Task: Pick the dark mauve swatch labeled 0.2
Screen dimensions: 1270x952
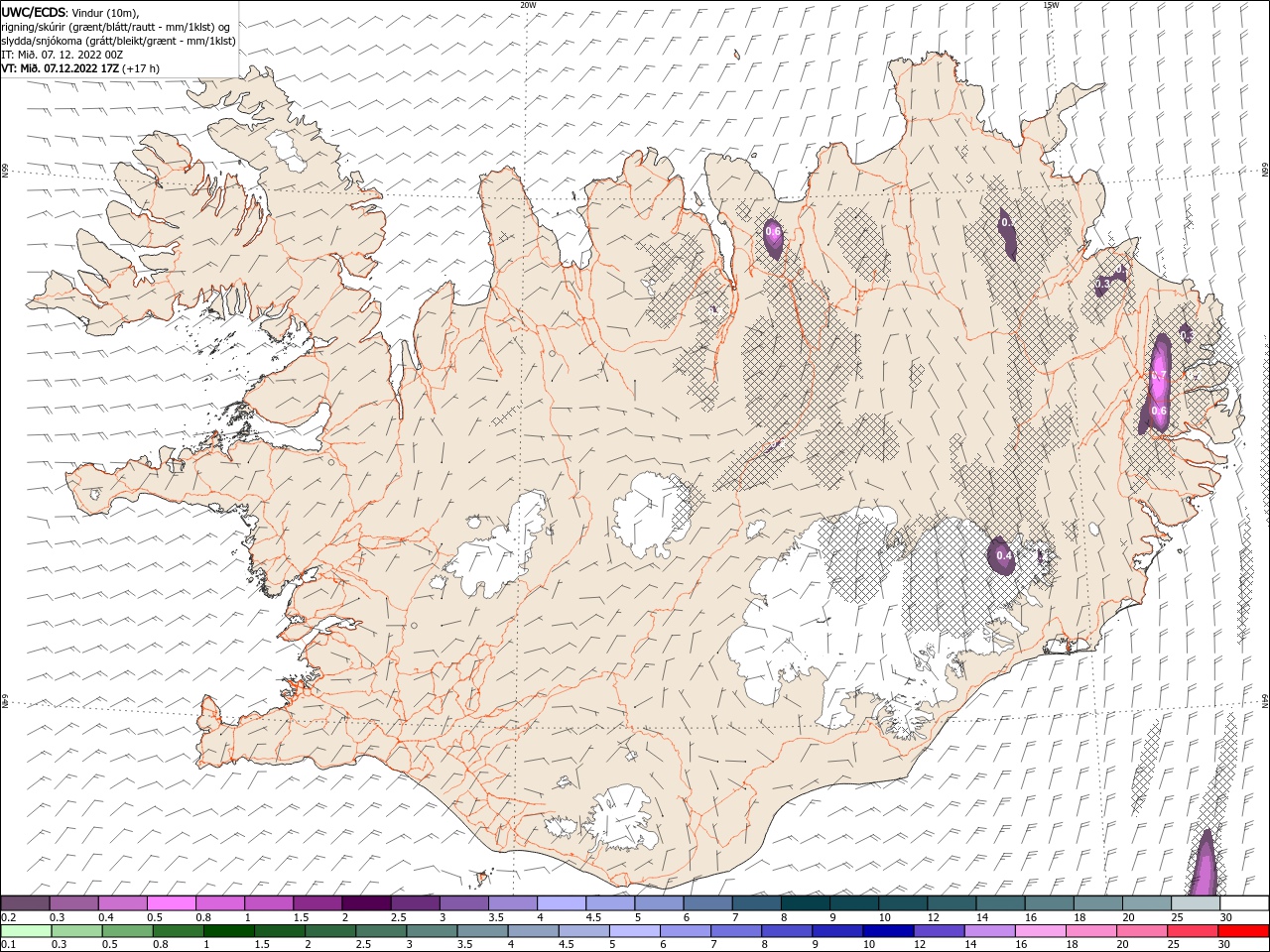Action: pos(25,902)
